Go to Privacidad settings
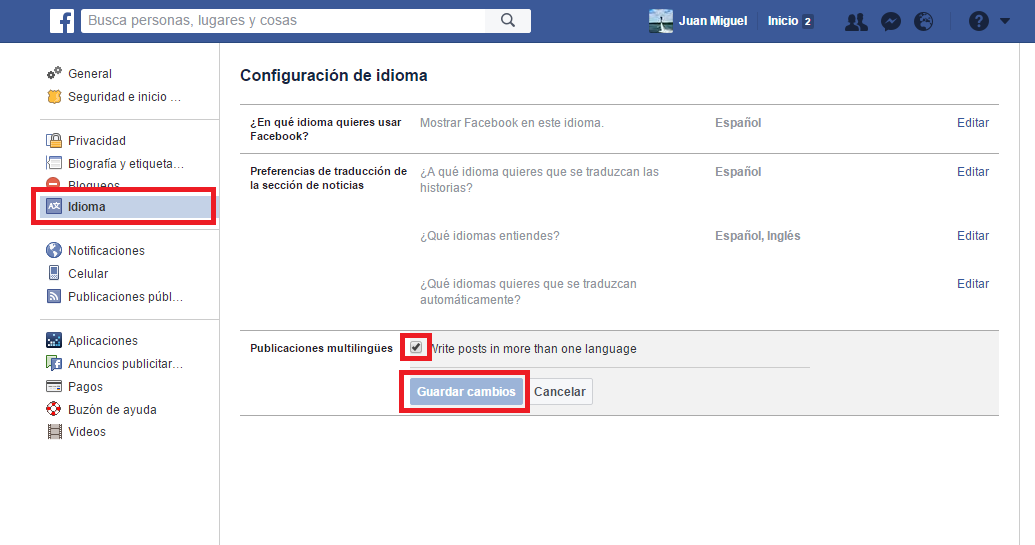Screen dimensions: 1035x545 (96, 141)
